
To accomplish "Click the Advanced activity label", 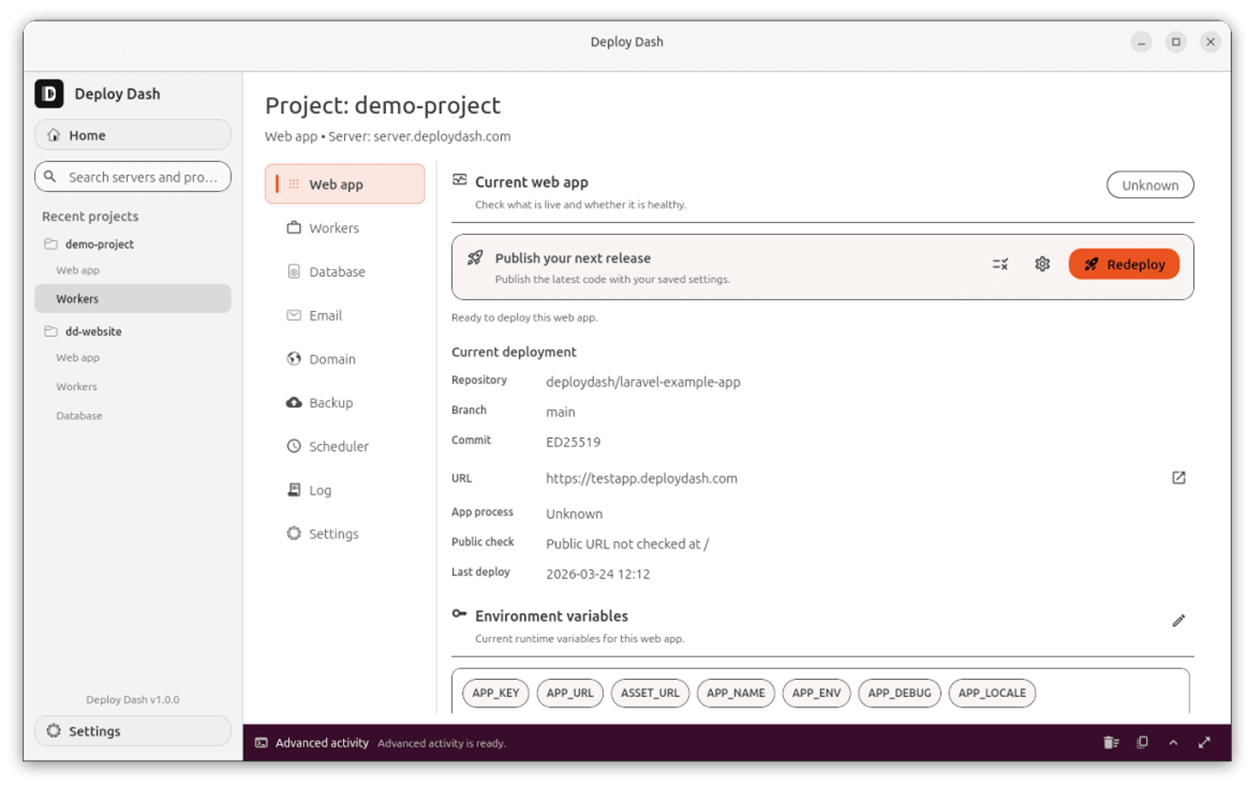I will coord(322,743).
